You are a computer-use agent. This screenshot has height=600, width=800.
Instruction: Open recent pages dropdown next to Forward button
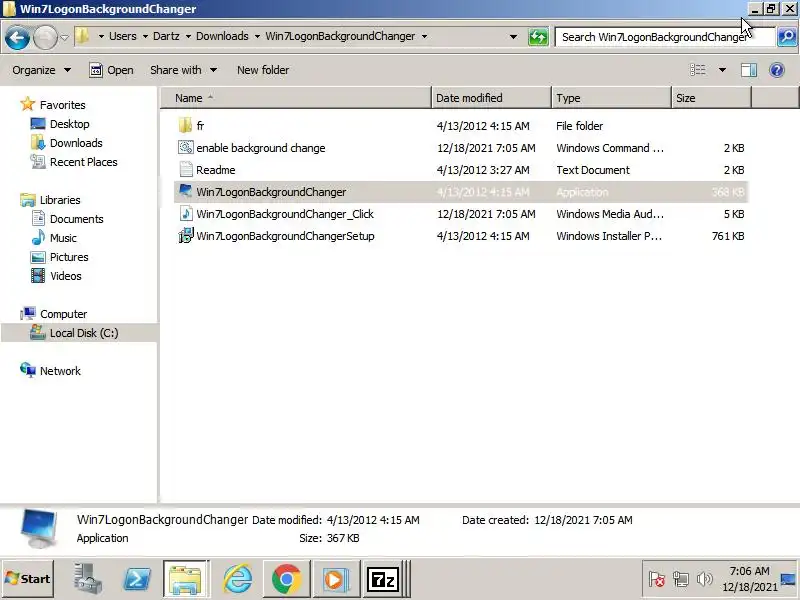pyautogui.click(x=64, y=37)
